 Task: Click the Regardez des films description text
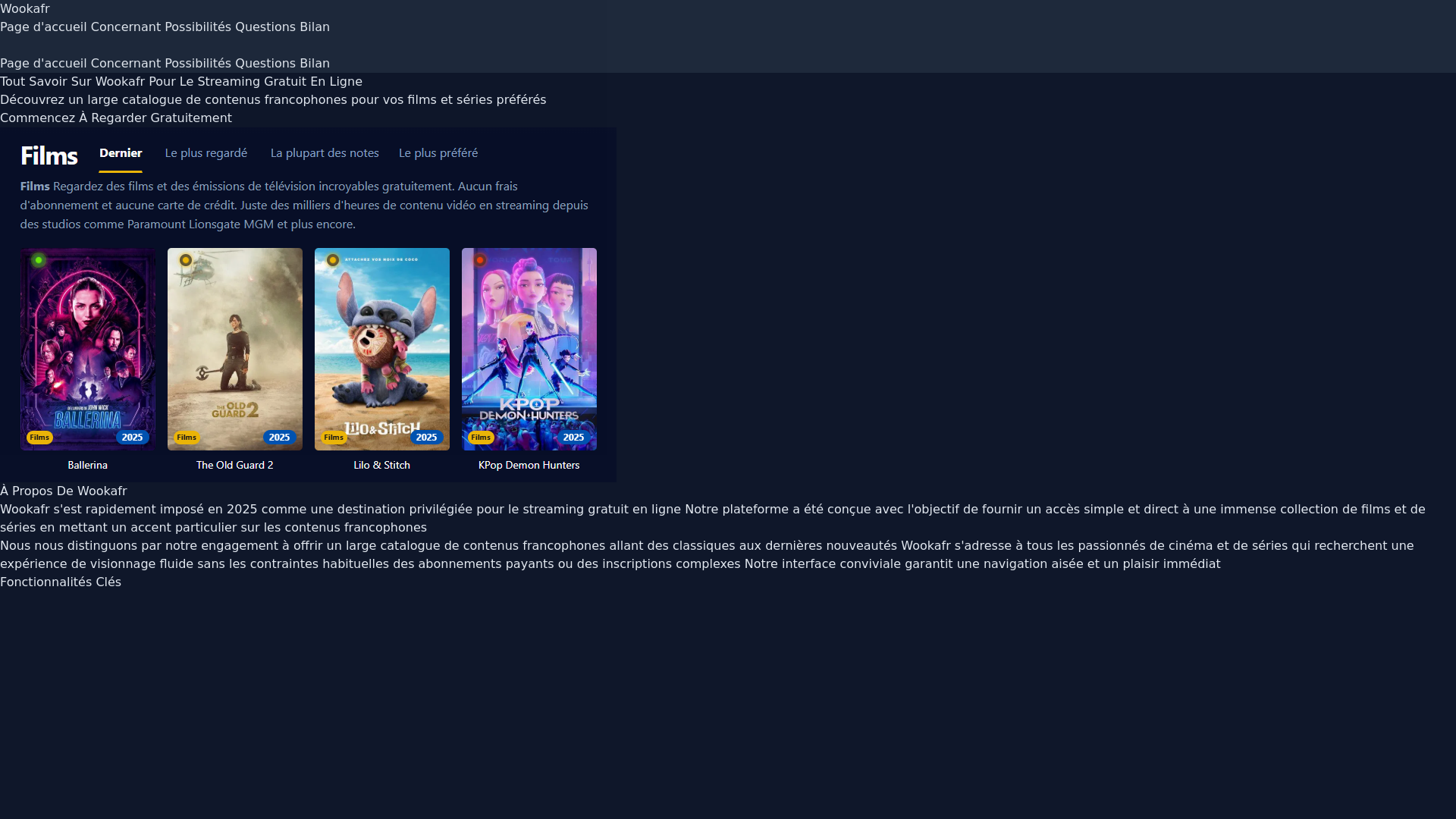click(304, 206)
